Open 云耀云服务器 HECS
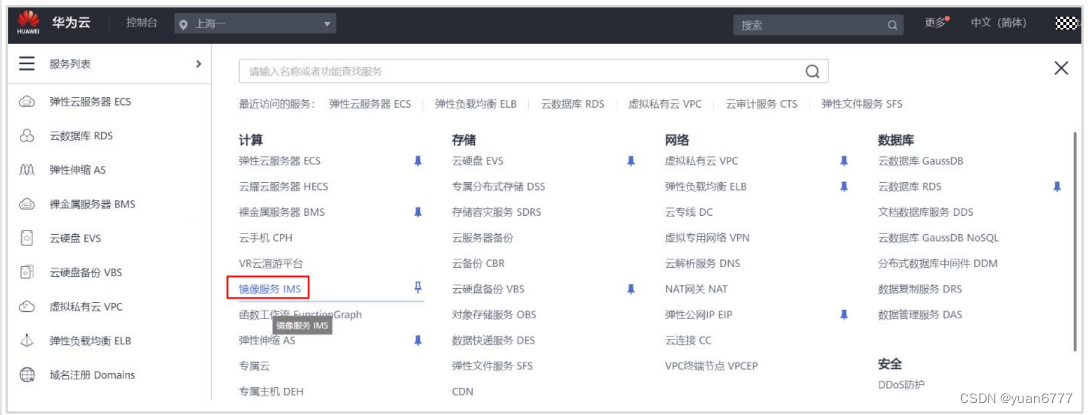The width and height of the screenshot is (1088, 415). tap(283, 187)
